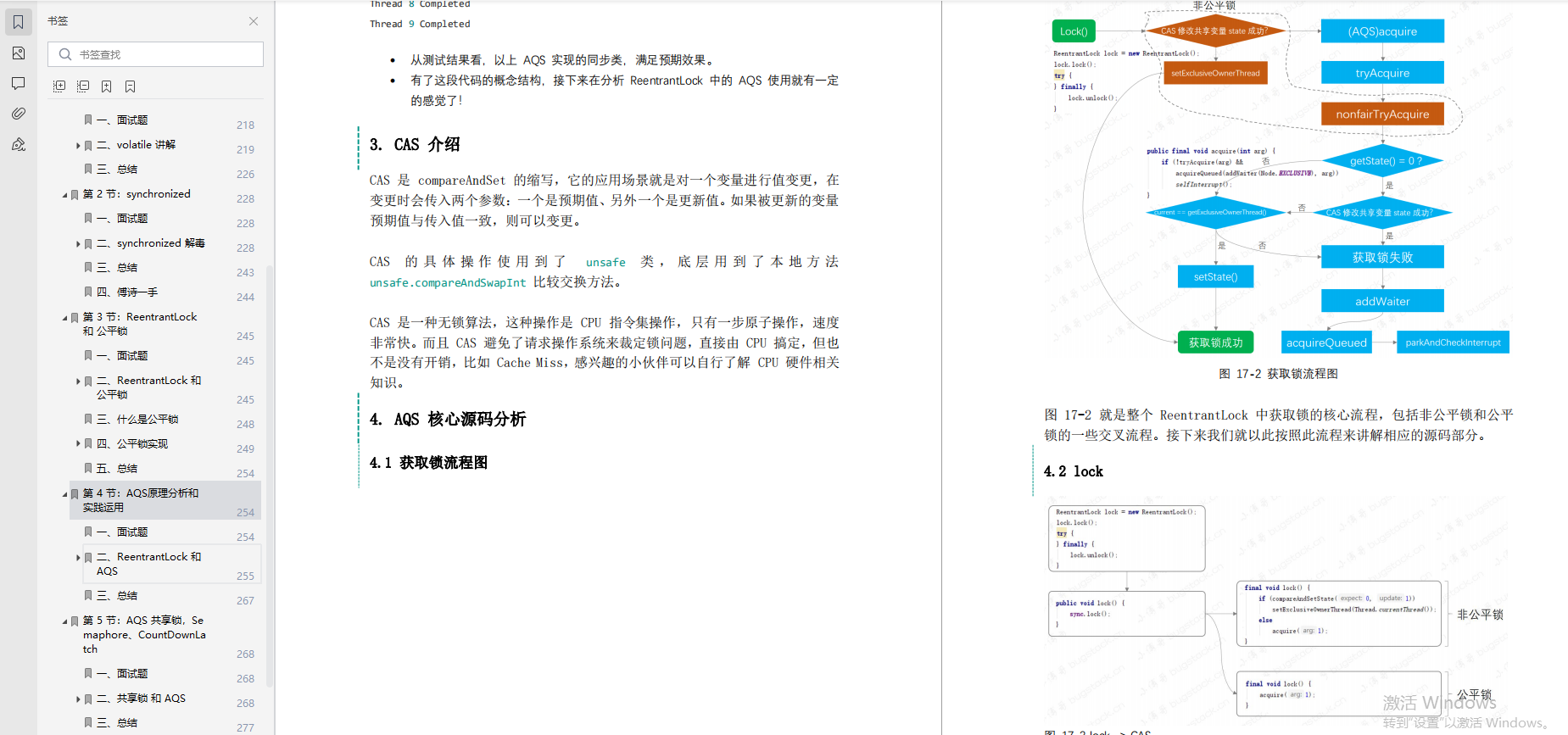Click the green Lock() flowchart node
Viewport: 1568px width, 735px height.
[1073, 31]
